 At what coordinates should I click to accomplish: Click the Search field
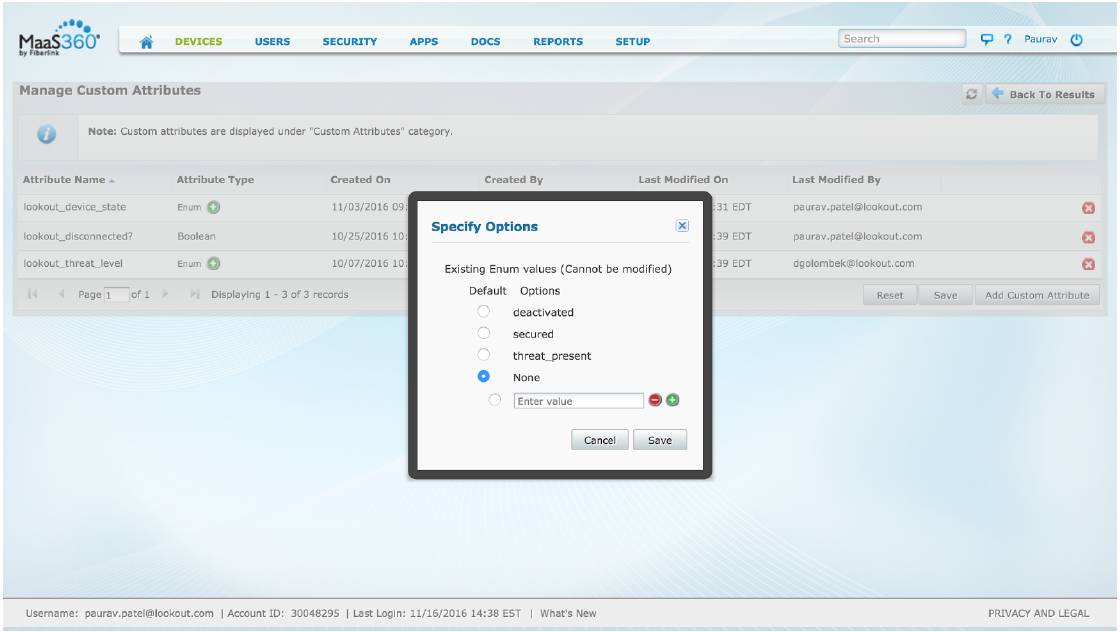pyautogui.click(x=901, y=39)
